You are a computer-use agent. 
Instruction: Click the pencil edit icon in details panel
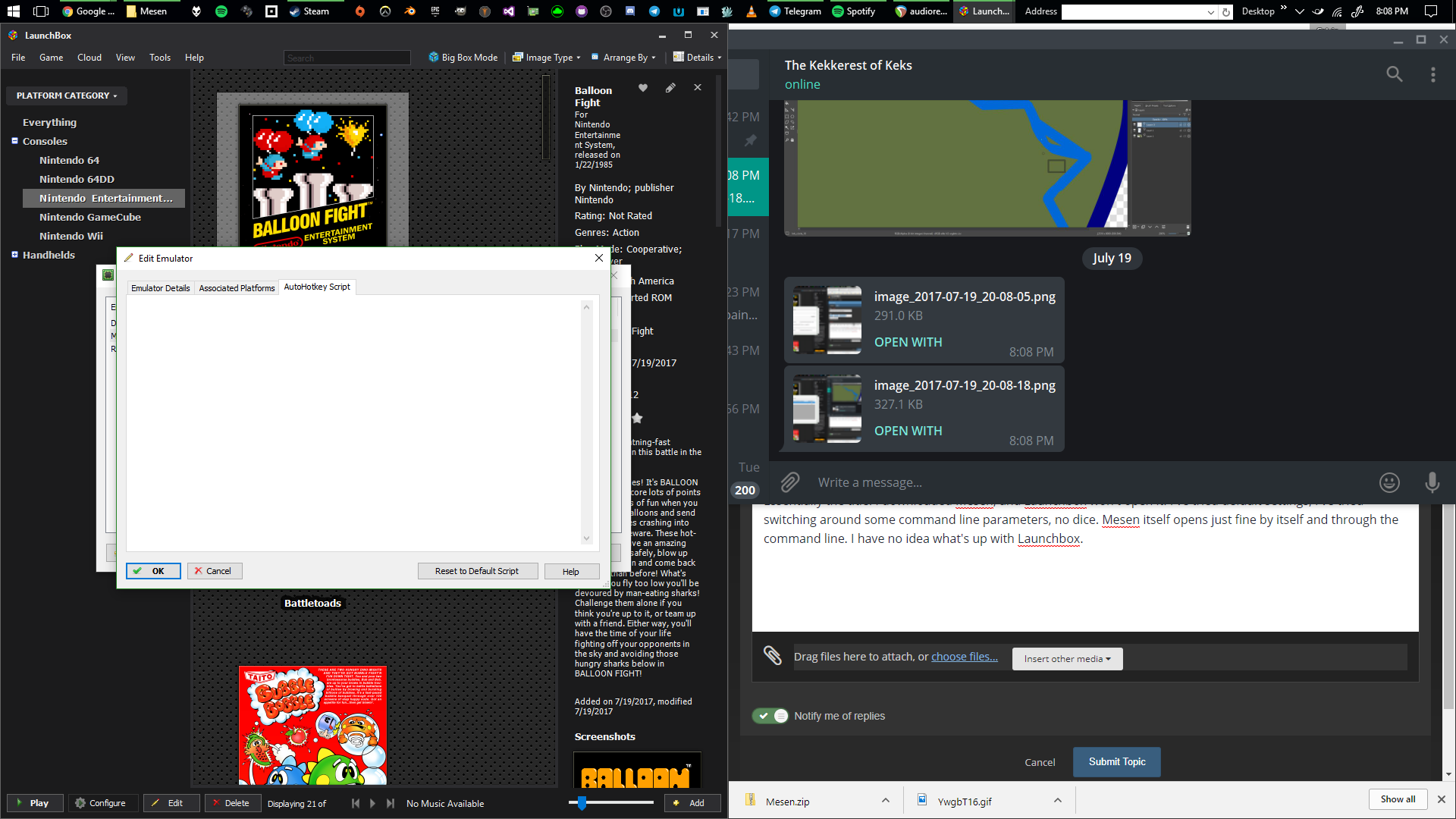click(670, 88)
